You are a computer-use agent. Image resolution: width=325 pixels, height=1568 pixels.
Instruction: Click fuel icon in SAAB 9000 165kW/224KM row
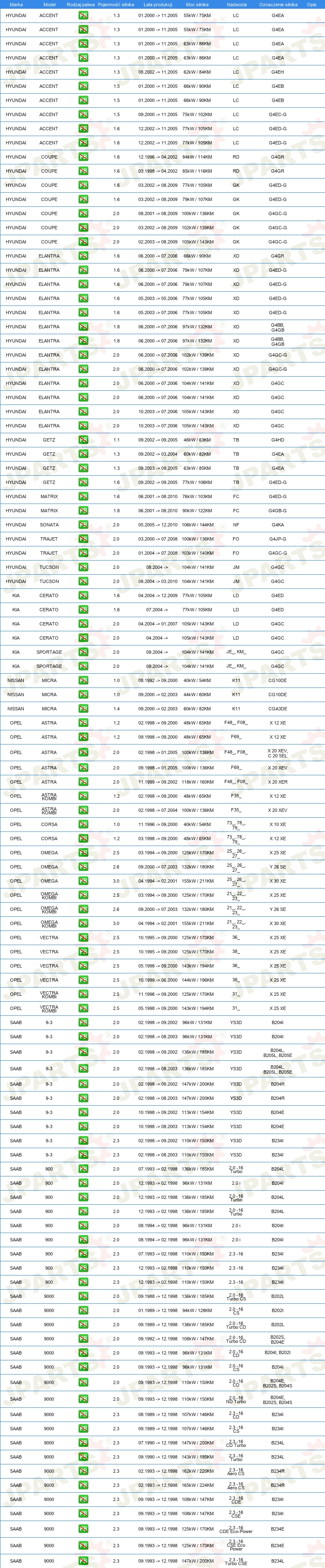pyautogui.click(x=83, y=1485)
